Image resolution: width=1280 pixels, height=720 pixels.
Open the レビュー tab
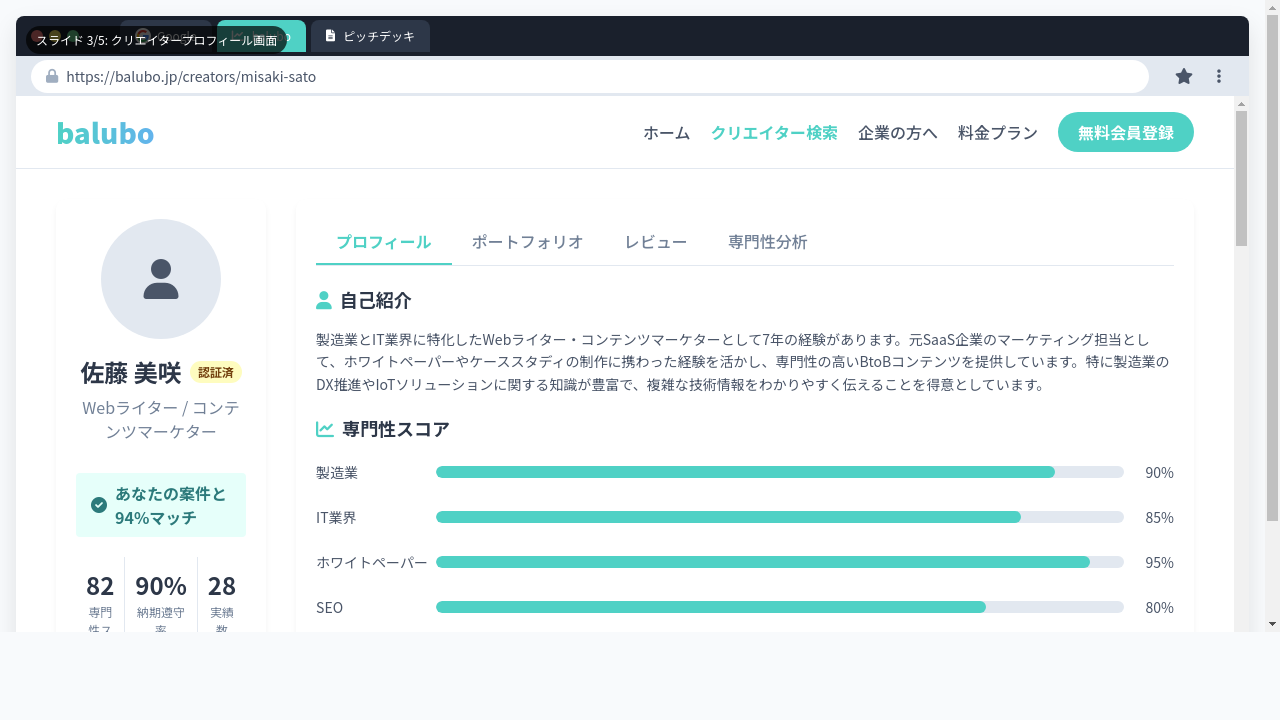[655, 242]
